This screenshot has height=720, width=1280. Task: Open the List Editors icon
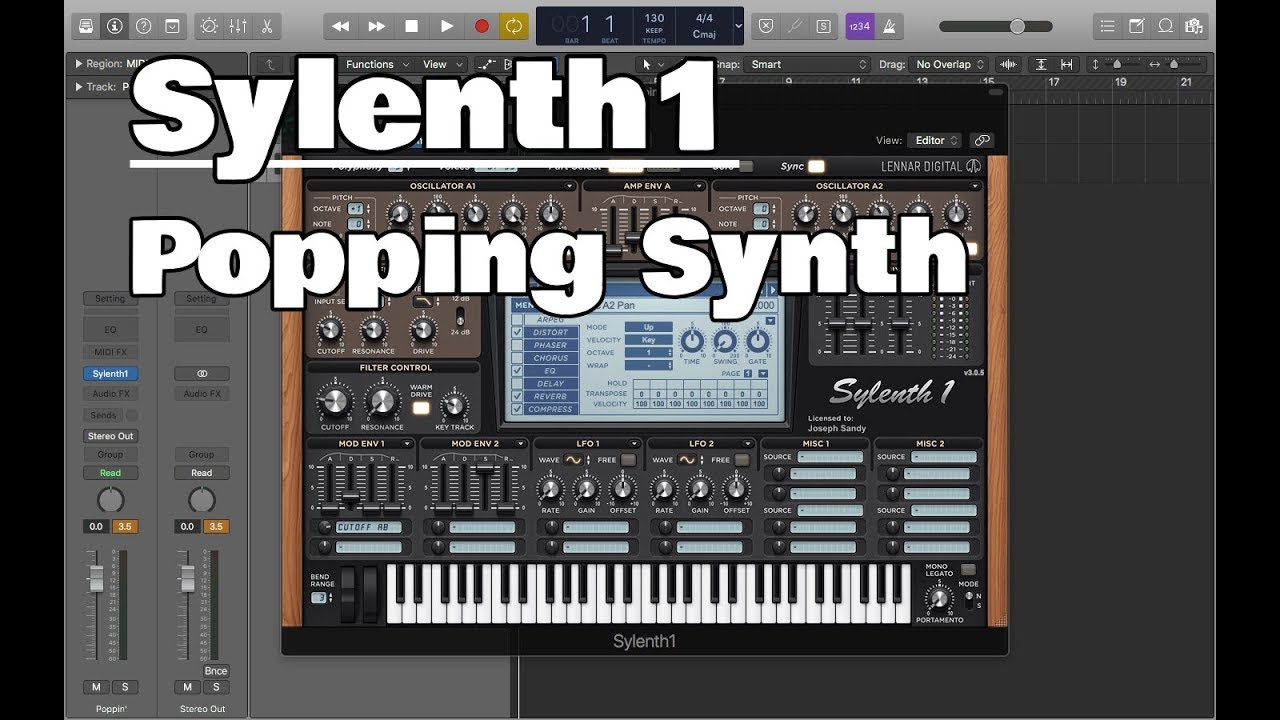[x=1106, y=26]
